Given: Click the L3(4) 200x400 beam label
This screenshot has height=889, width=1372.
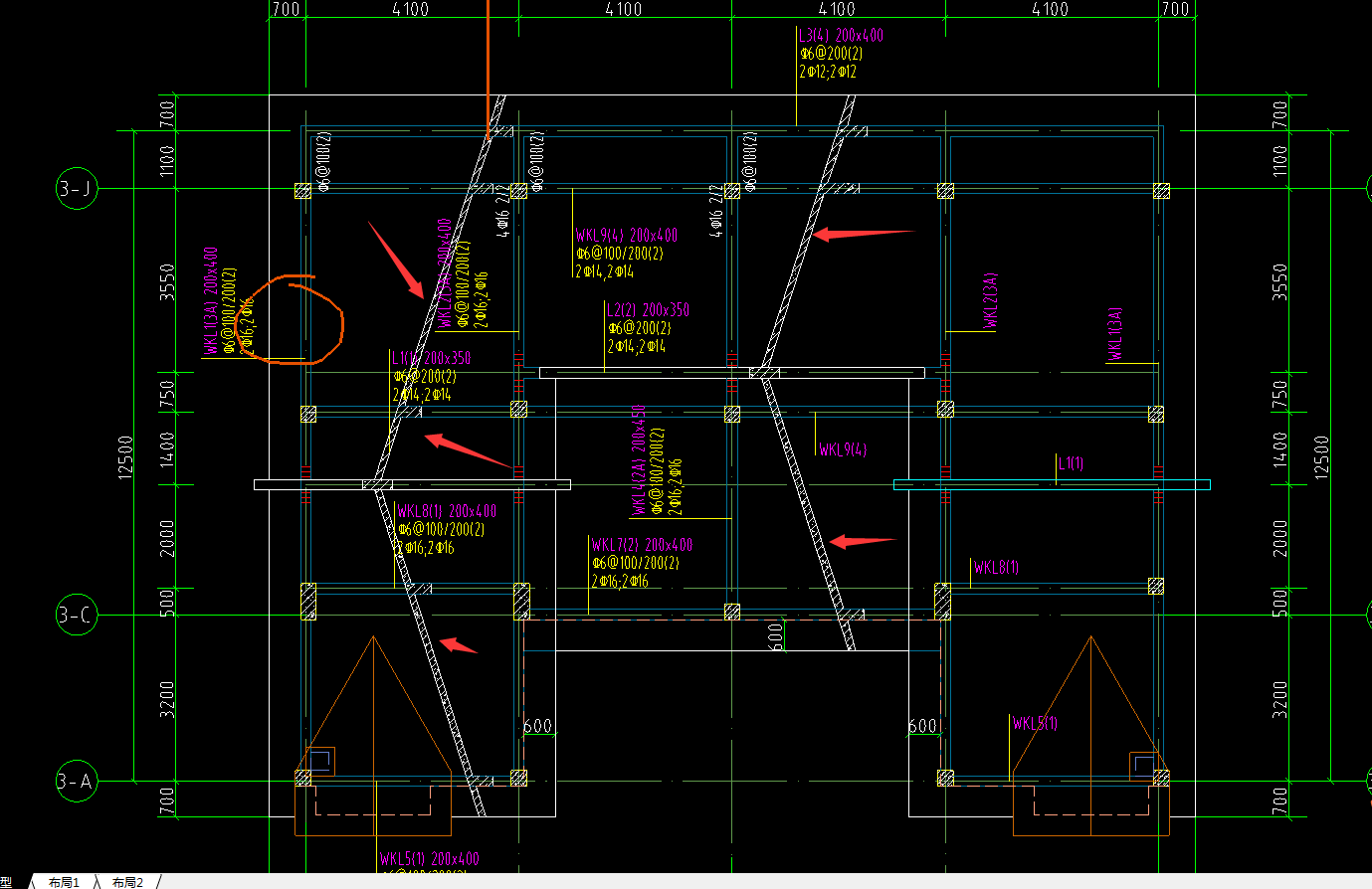Looking at the screenshot, I should tap(841, 35).
